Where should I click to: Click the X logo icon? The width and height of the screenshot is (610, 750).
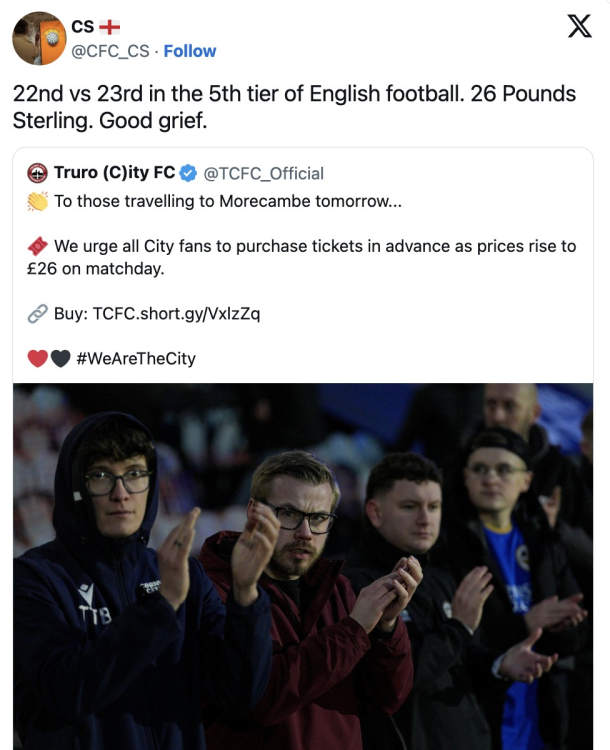coord(579,28)
